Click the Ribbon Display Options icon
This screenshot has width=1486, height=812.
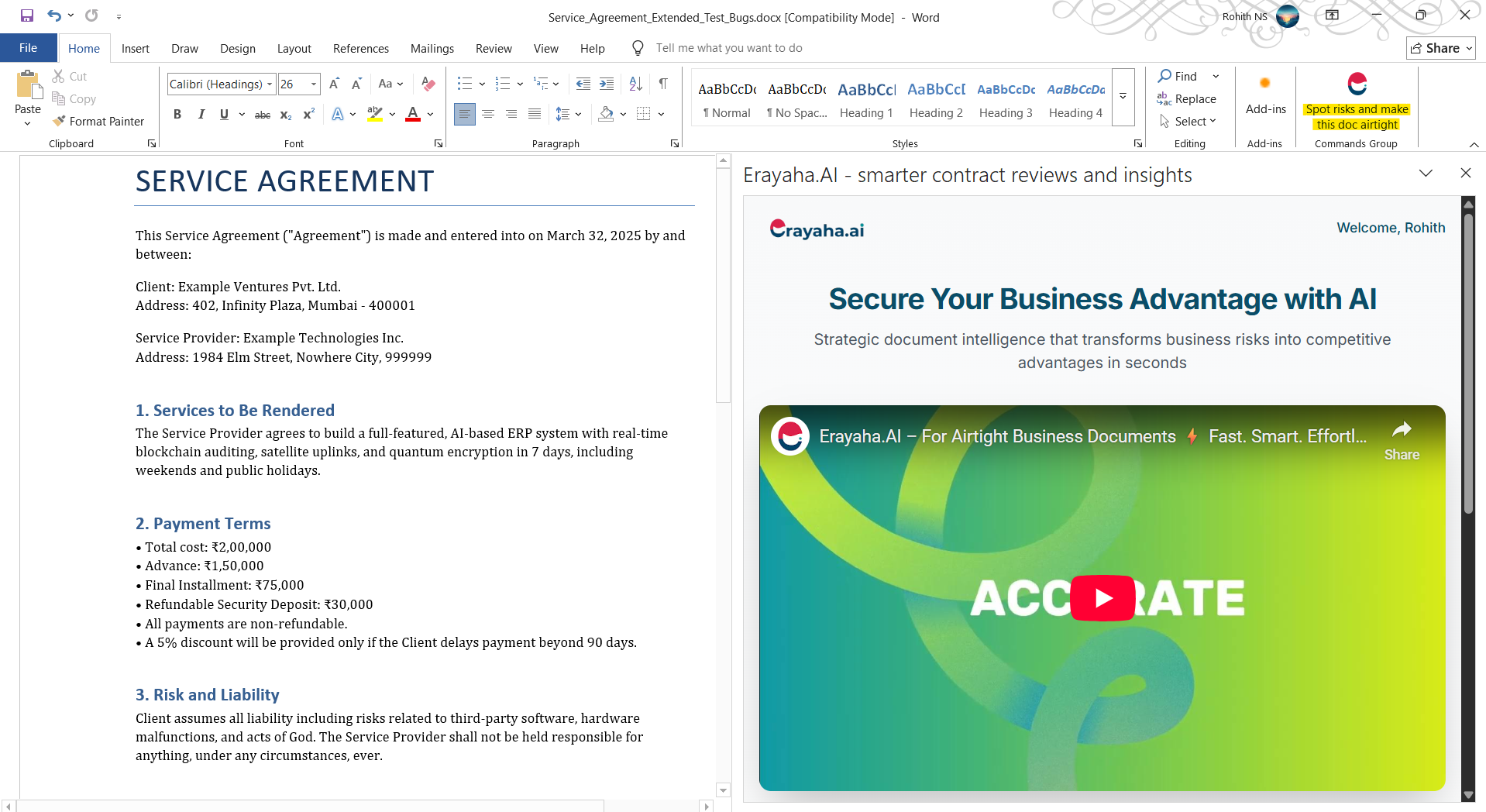tap(1332, 15)
